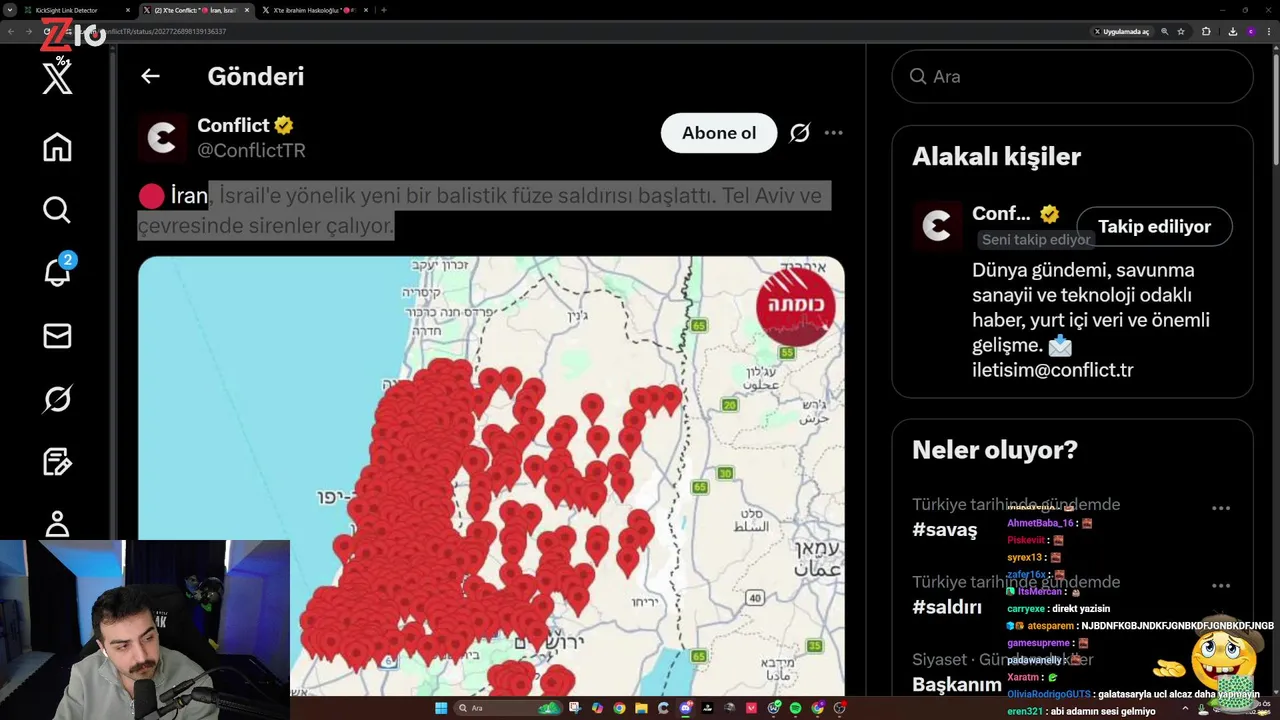This screenshot has width=1280, height=720.
Task: Open Conf... account in Alakalı kişiler
Action: coord(1001,213)
